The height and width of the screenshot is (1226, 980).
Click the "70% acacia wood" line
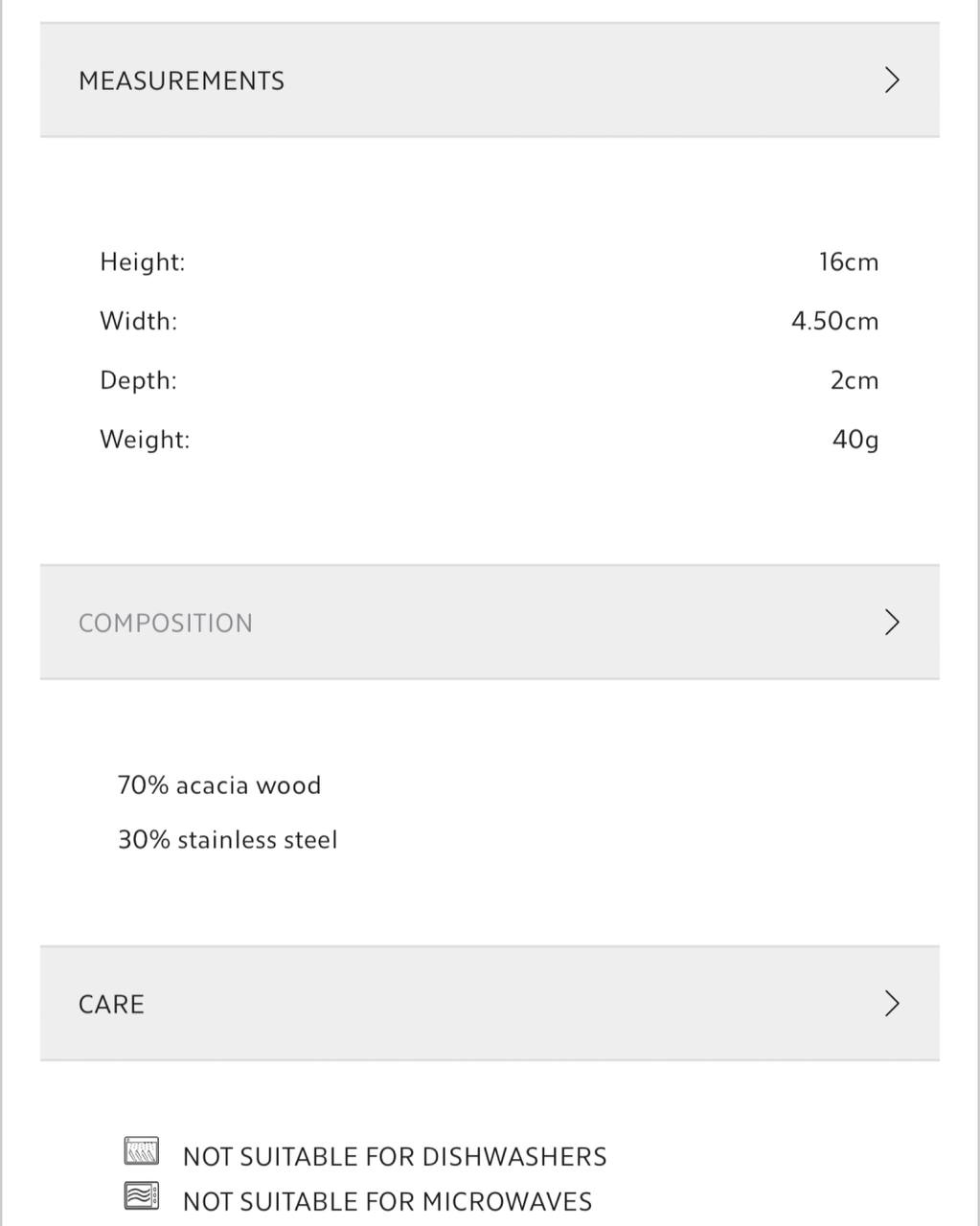click(x=219, y=785)
